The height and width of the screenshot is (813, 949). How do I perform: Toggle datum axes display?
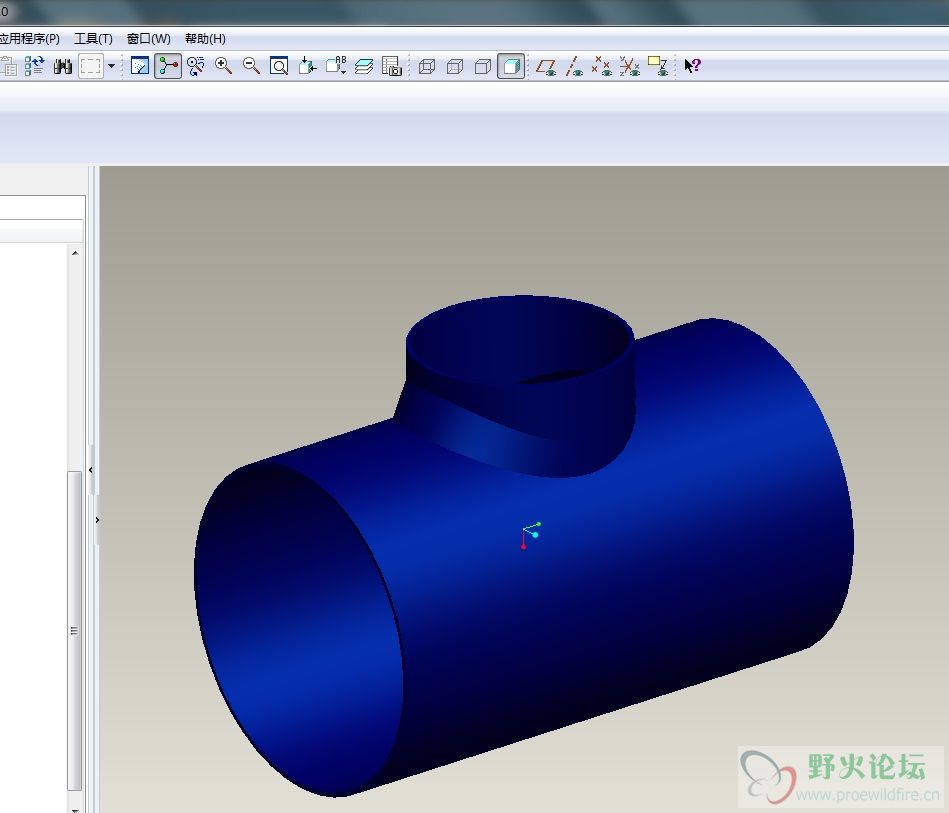click(574, 66)
